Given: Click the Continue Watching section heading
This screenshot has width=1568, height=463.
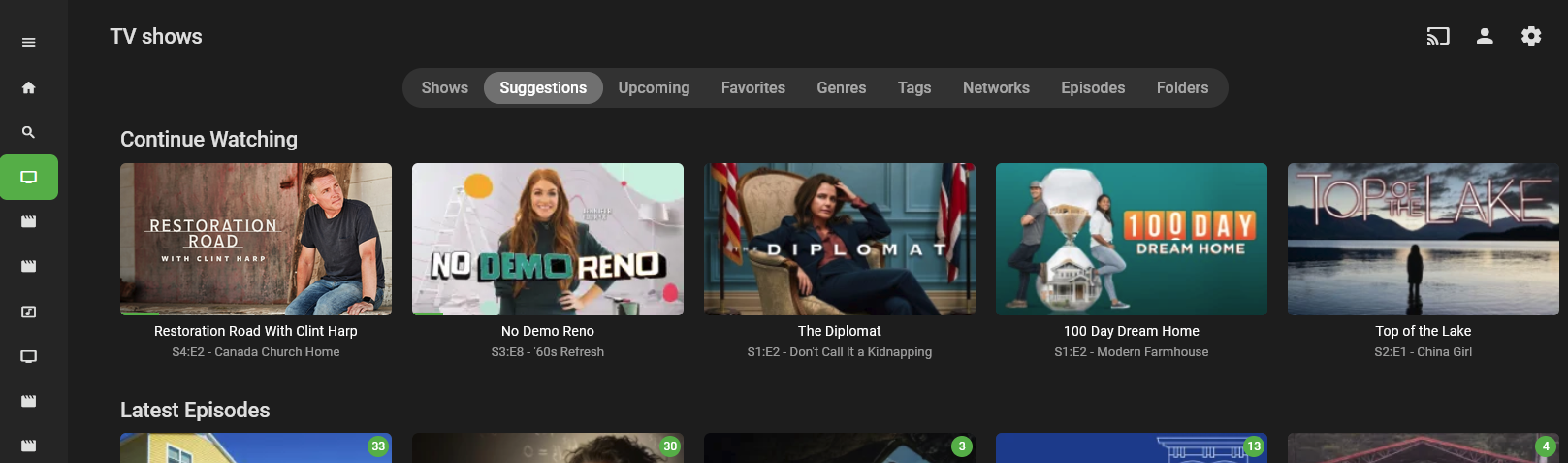Looking at the screenshot, I should (x=208, y=140).
